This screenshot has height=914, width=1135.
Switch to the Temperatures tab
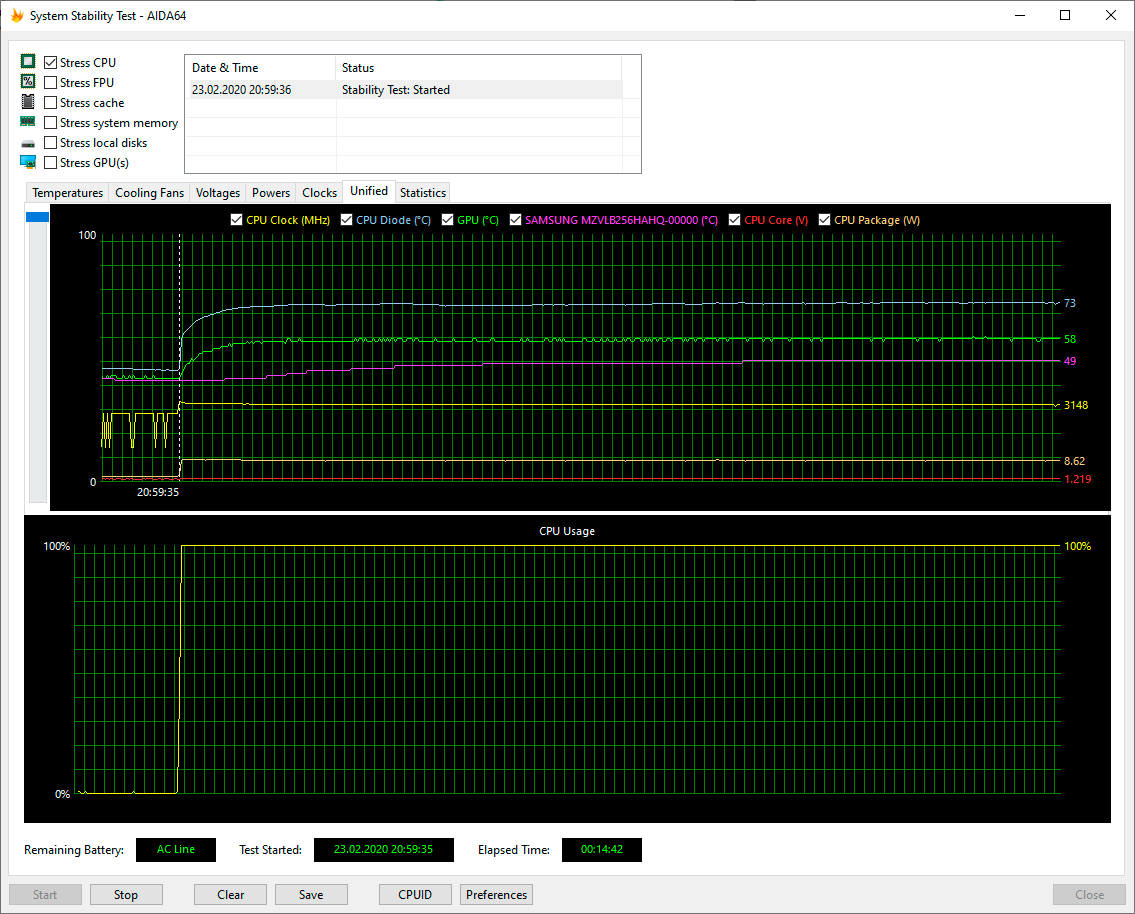click(x=67, y=193)
